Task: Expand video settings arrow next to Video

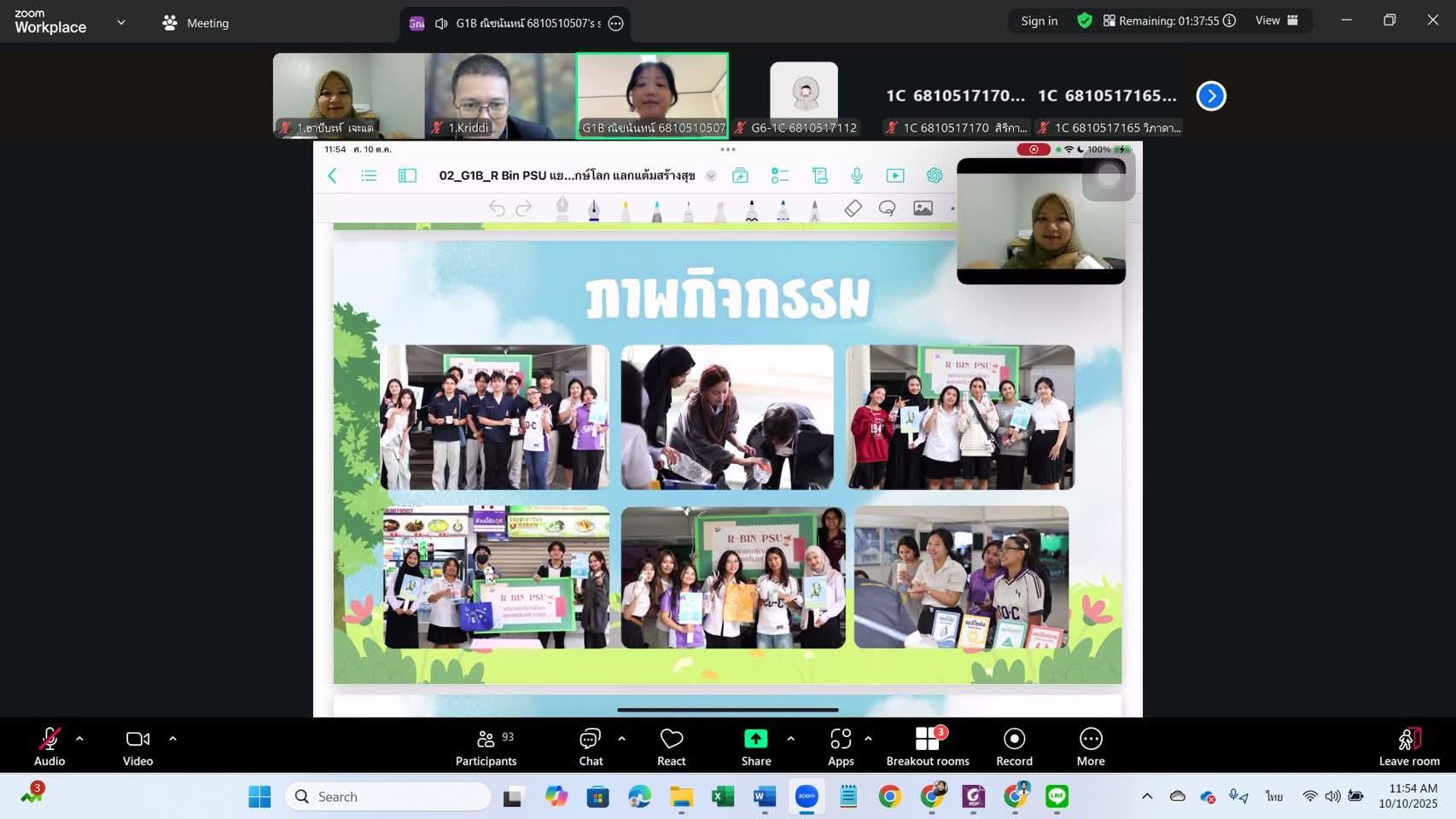Action: pos(172,739)
